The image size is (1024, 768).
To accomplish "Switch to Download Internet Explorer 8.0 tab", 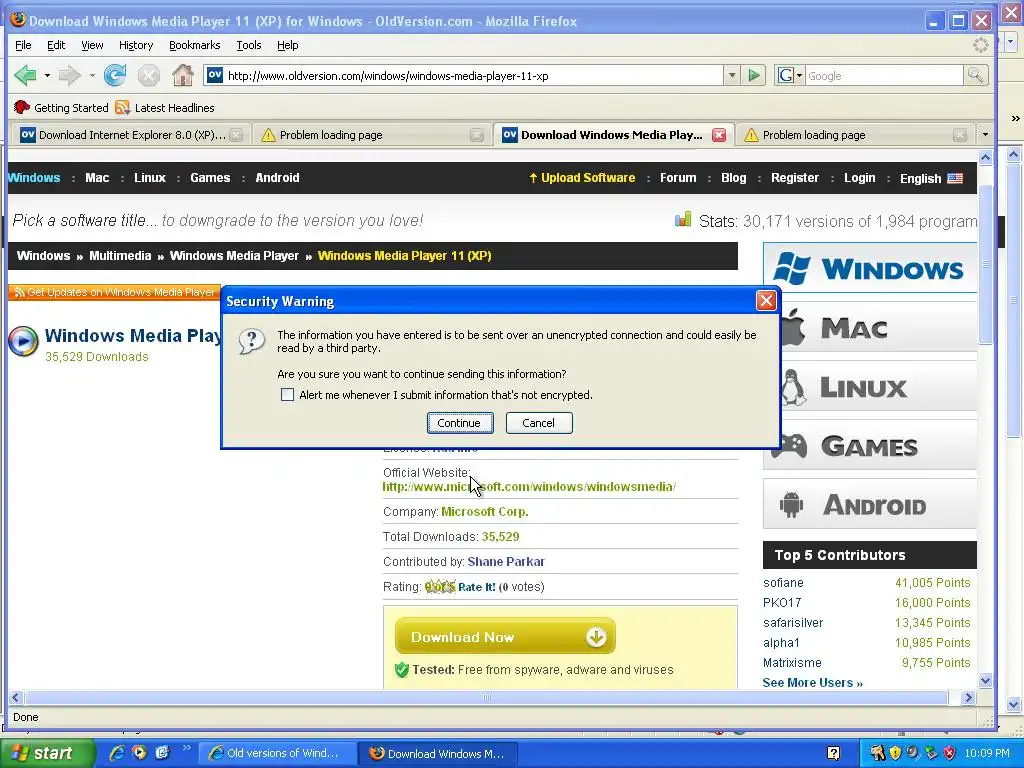I will point(129,135).
